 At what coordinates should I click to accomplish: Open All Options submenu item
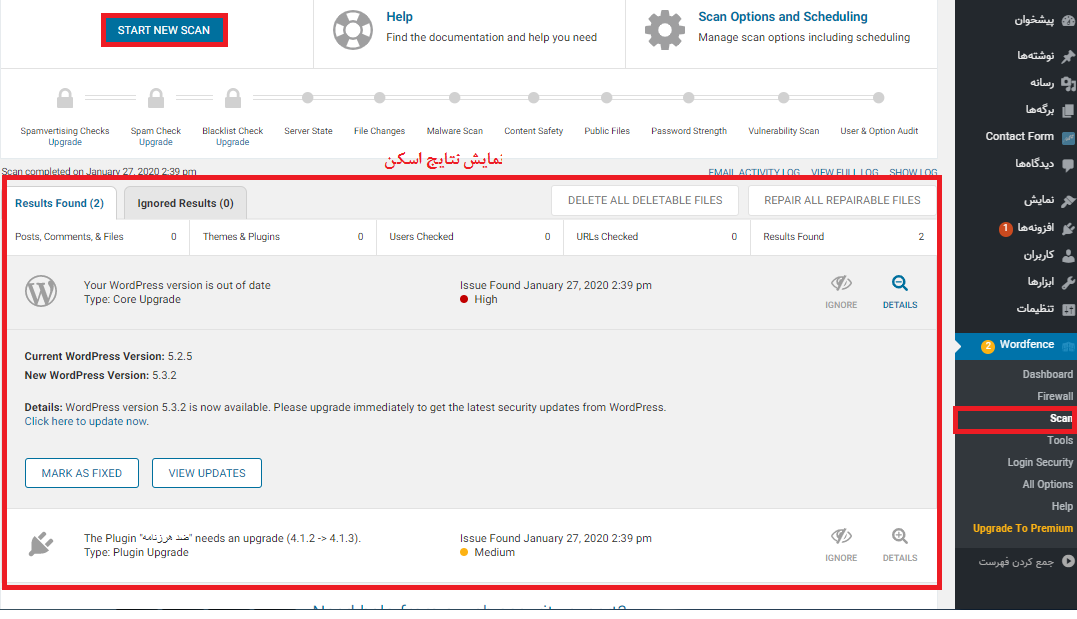pyautogui.click(x=1047, y=484)
